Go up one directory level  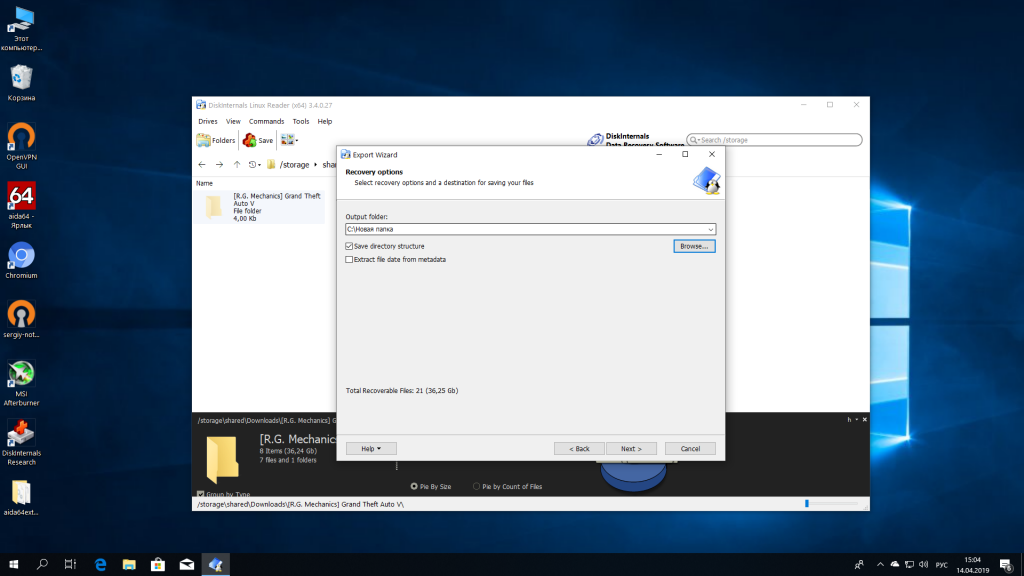point(237,164)
